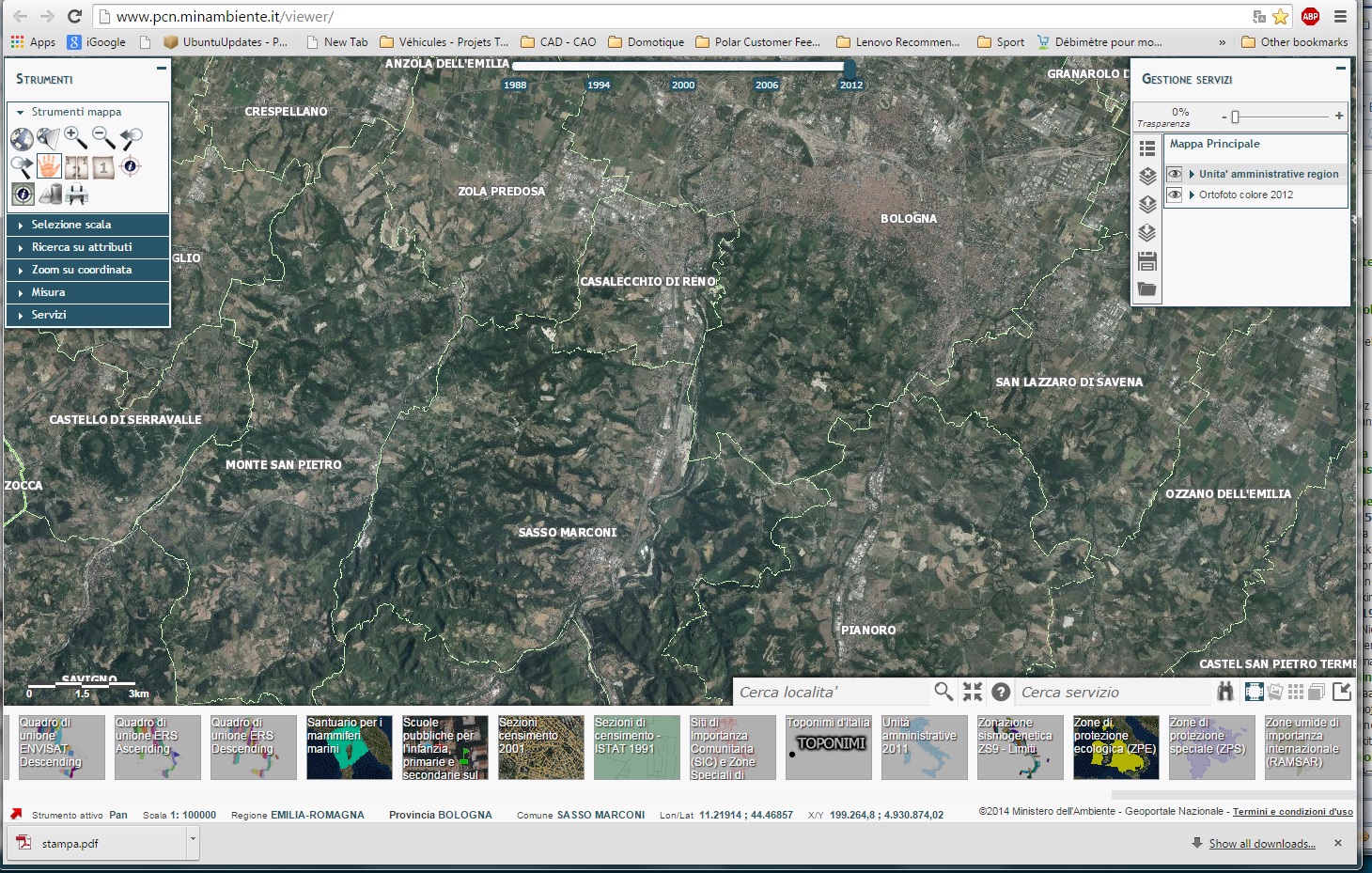Image resolution: width=1372 pixels, height=873 pixels.
Task: Select the zoom out magnifier tool
Action: tap(103, 139)
